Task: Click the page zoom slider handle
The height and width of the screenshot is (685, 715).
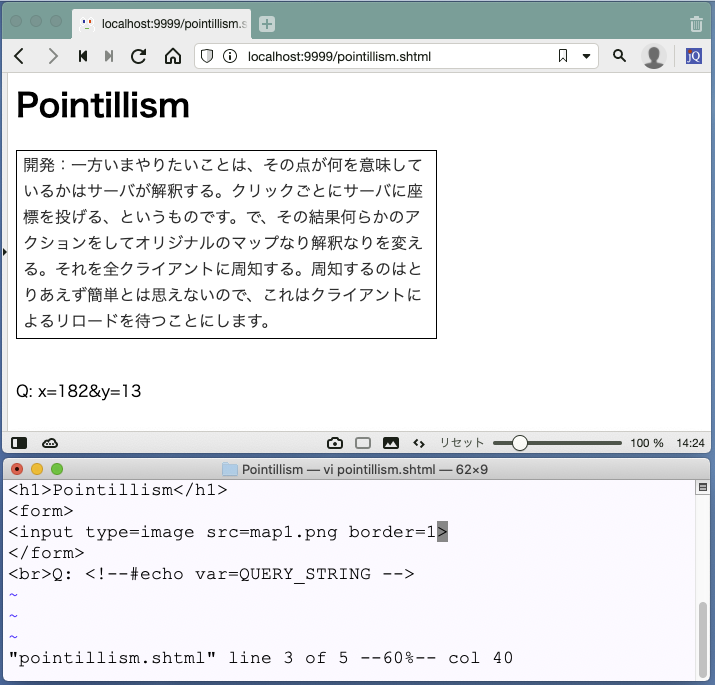Action: (x=517, y=443)
